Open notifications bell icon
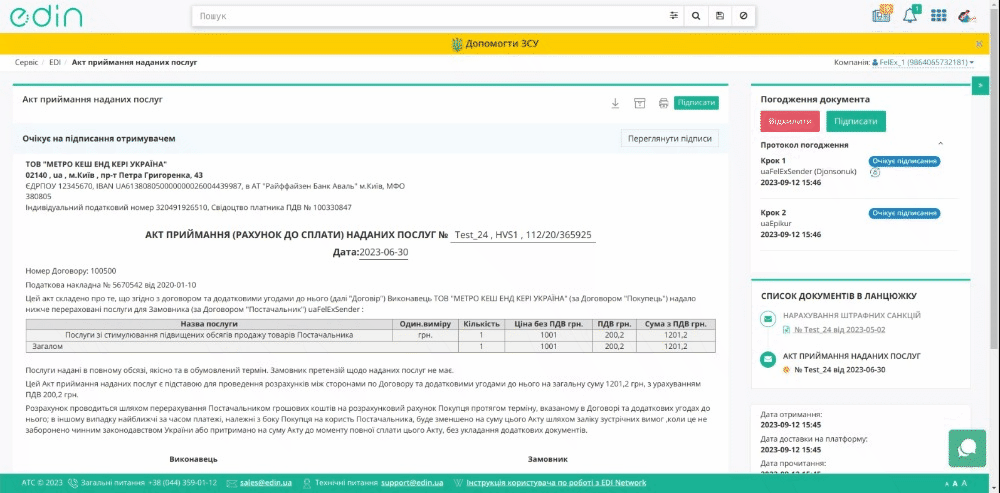1000x493 pixels. coord(910,15)
